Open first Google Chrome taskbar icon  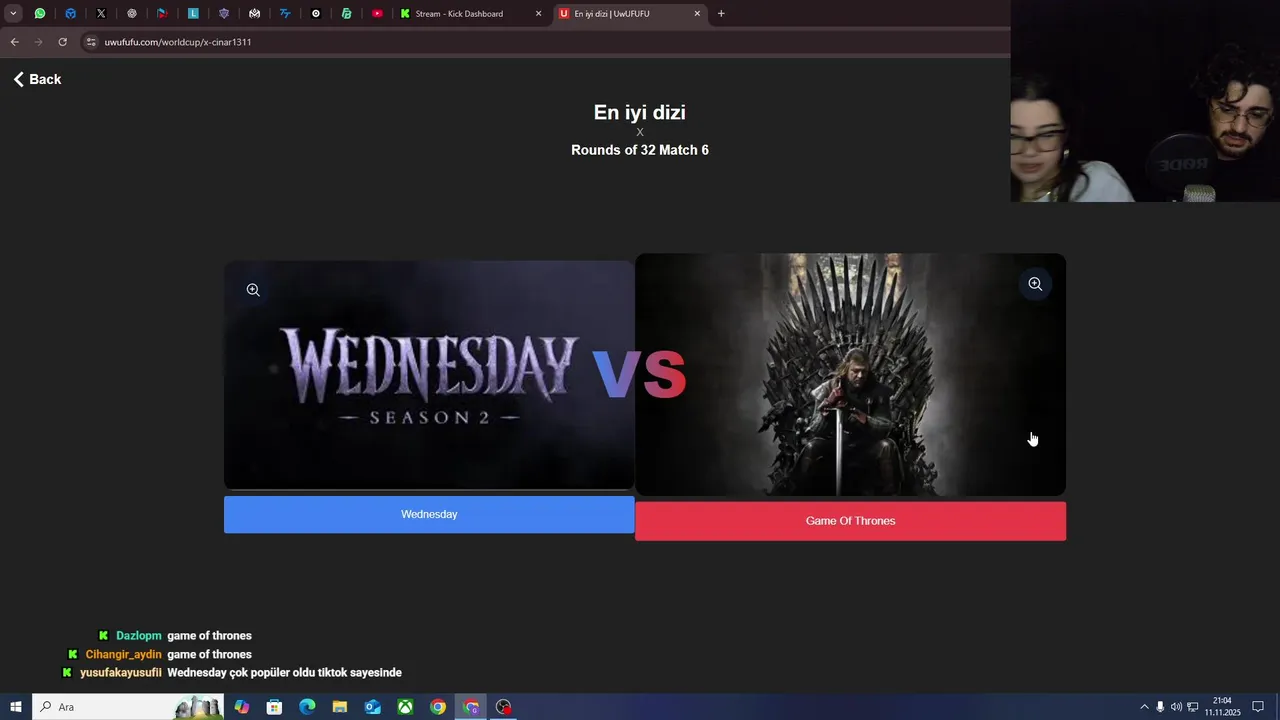pyautogui.click(x=438, y=707)
